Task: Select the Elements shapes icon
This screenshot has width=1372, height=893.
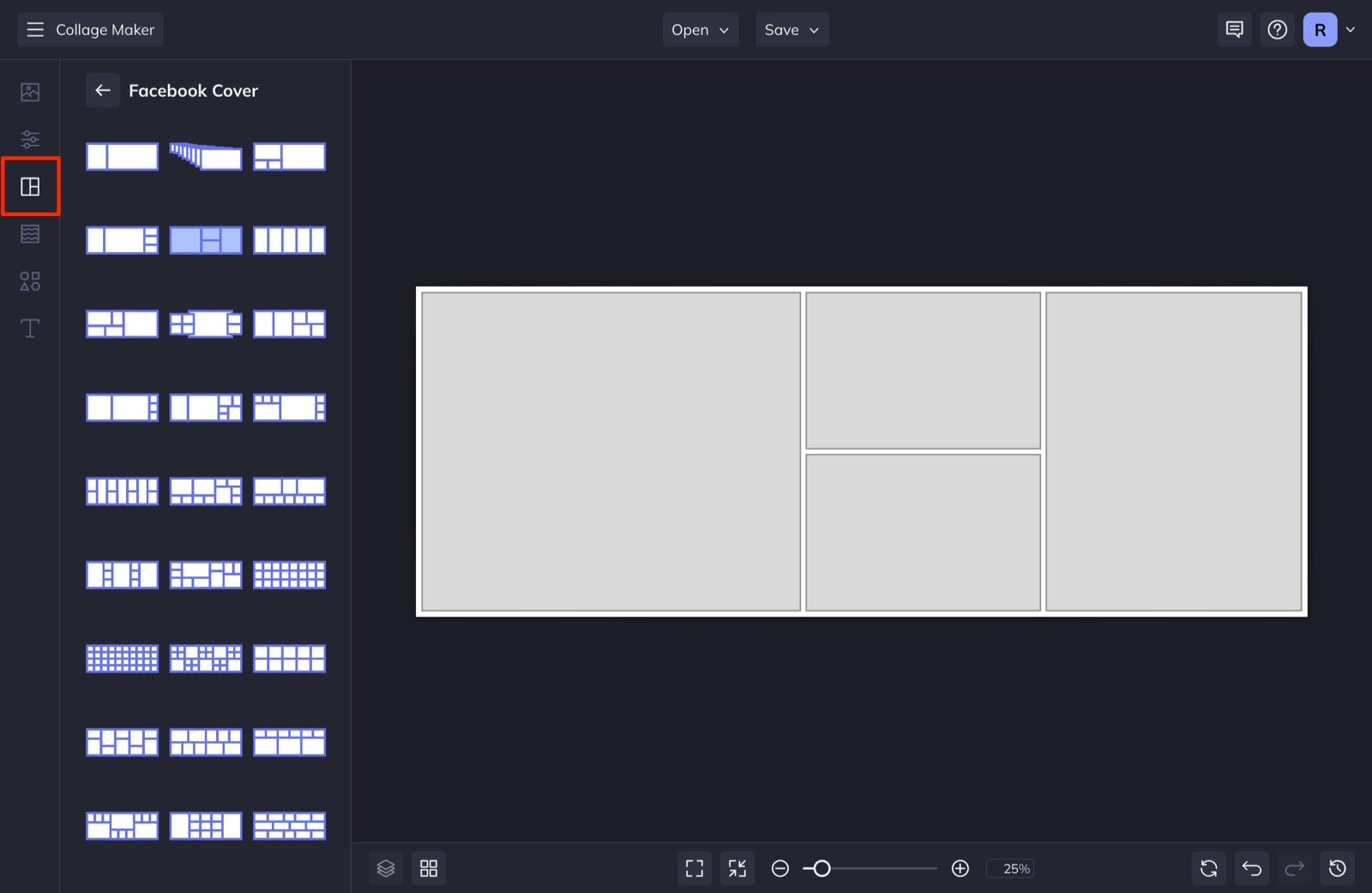Action: click(x=30, y=281)
